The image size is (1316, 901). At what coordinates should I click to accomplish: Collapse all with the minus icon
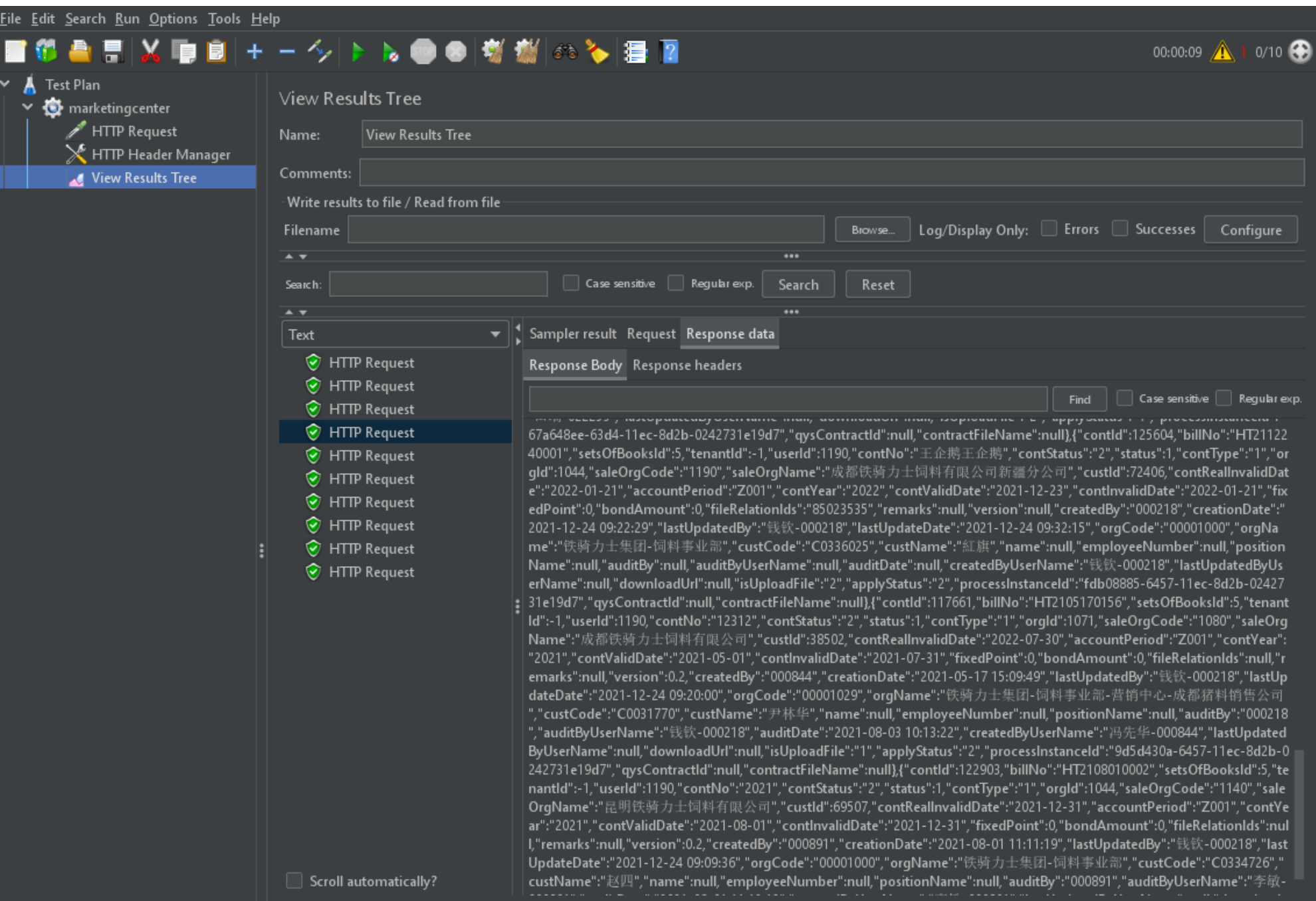point(287,51)
